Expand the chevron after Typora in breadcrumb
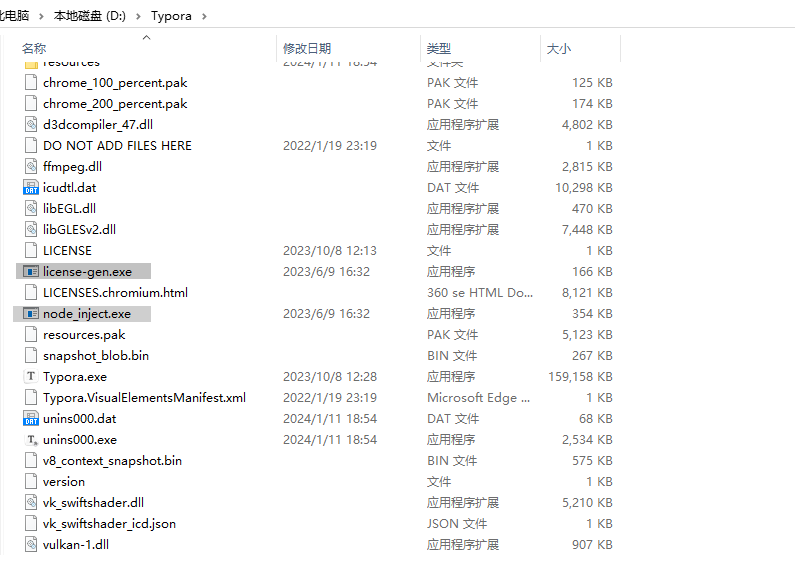Screen dimensions: 795x562 point(204,16)
